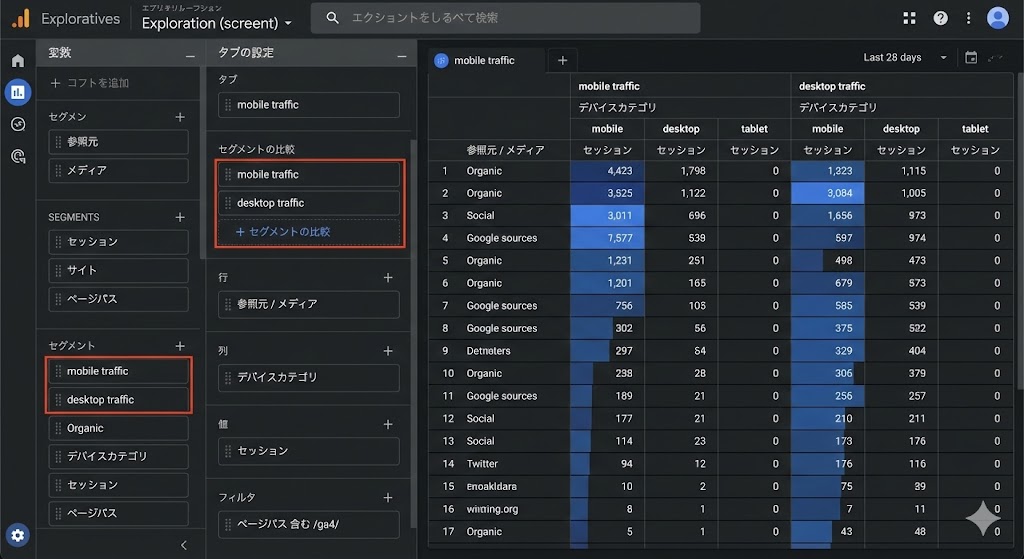The height and width of the screenshot is (559, 1024).
Task: Select the 参照元 dimension item
Action: (118, 142)
